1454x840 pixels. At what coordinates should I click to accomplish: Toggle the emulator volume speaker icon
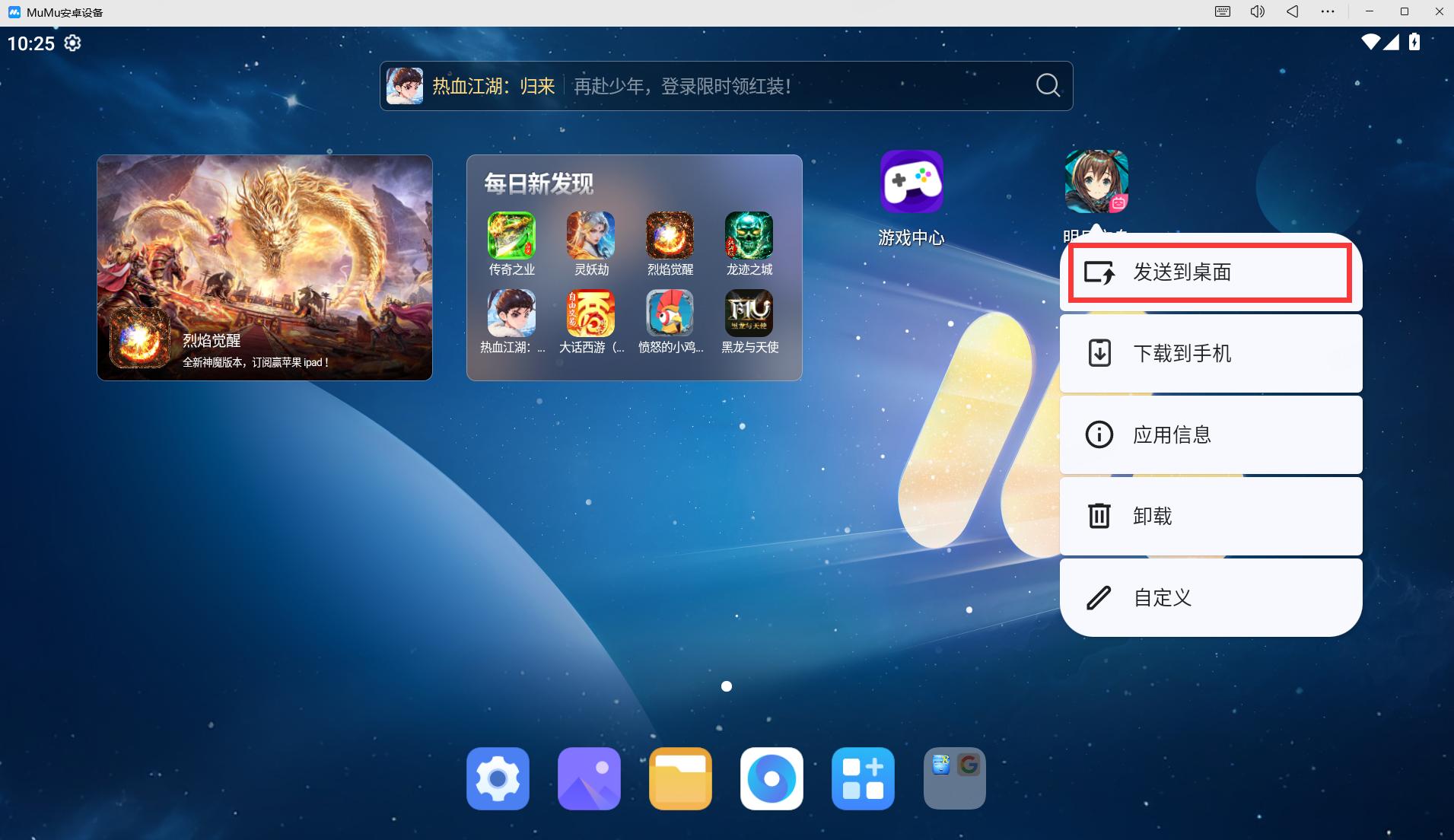point(1257,12)
